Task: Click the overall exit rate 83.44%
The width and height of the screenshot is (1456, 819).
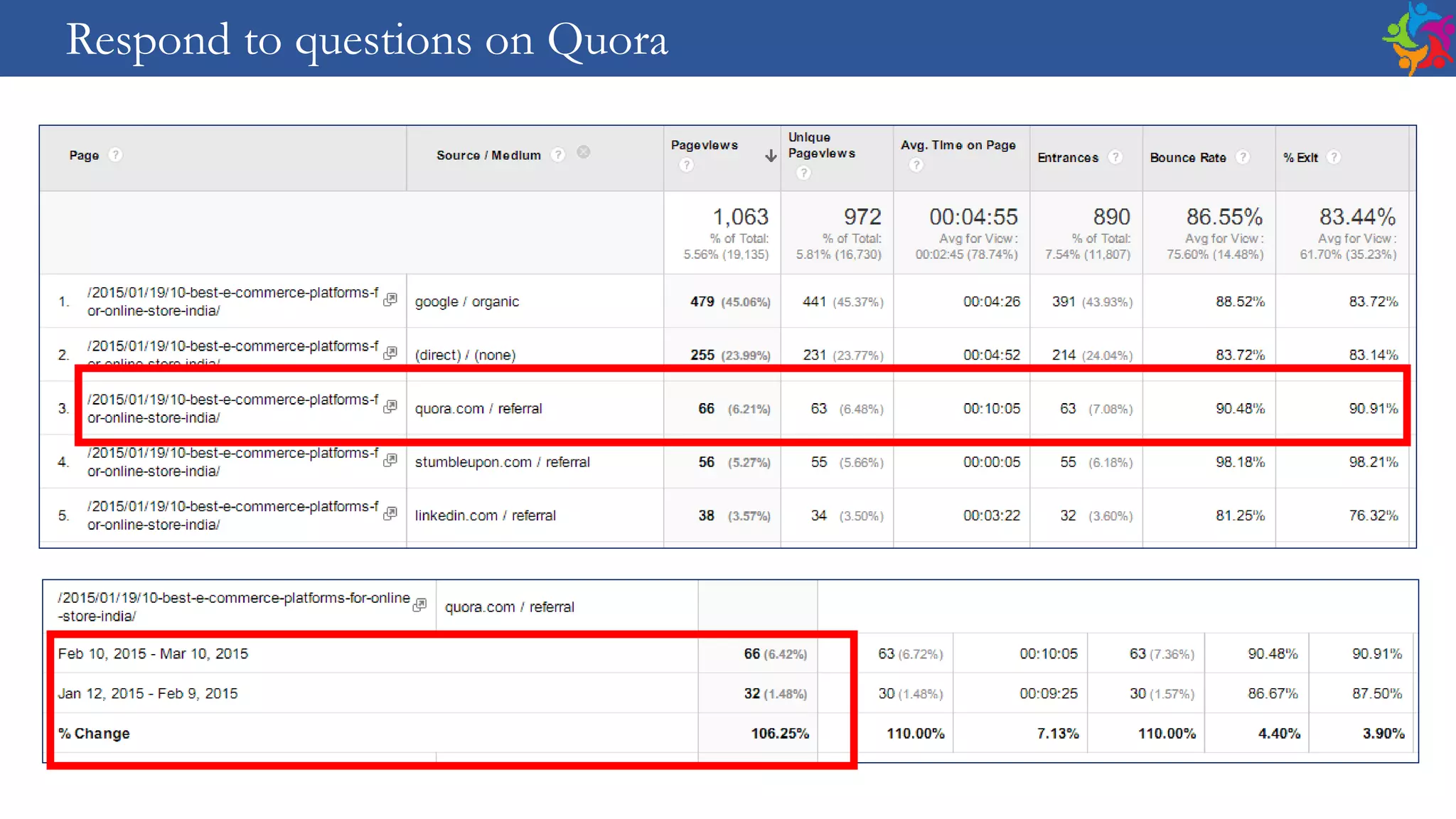Action: point(1357,217)
